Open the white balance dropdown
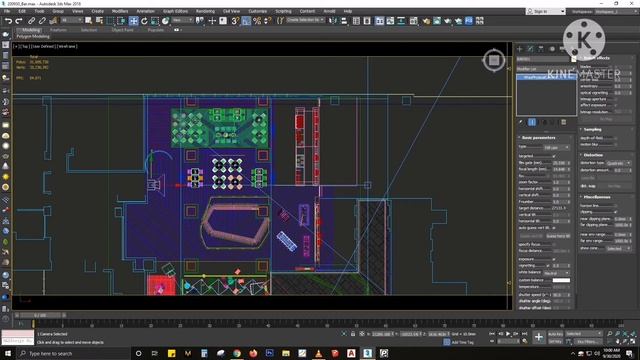This screenshot has width=640, height=360. (x=557, y=273)
